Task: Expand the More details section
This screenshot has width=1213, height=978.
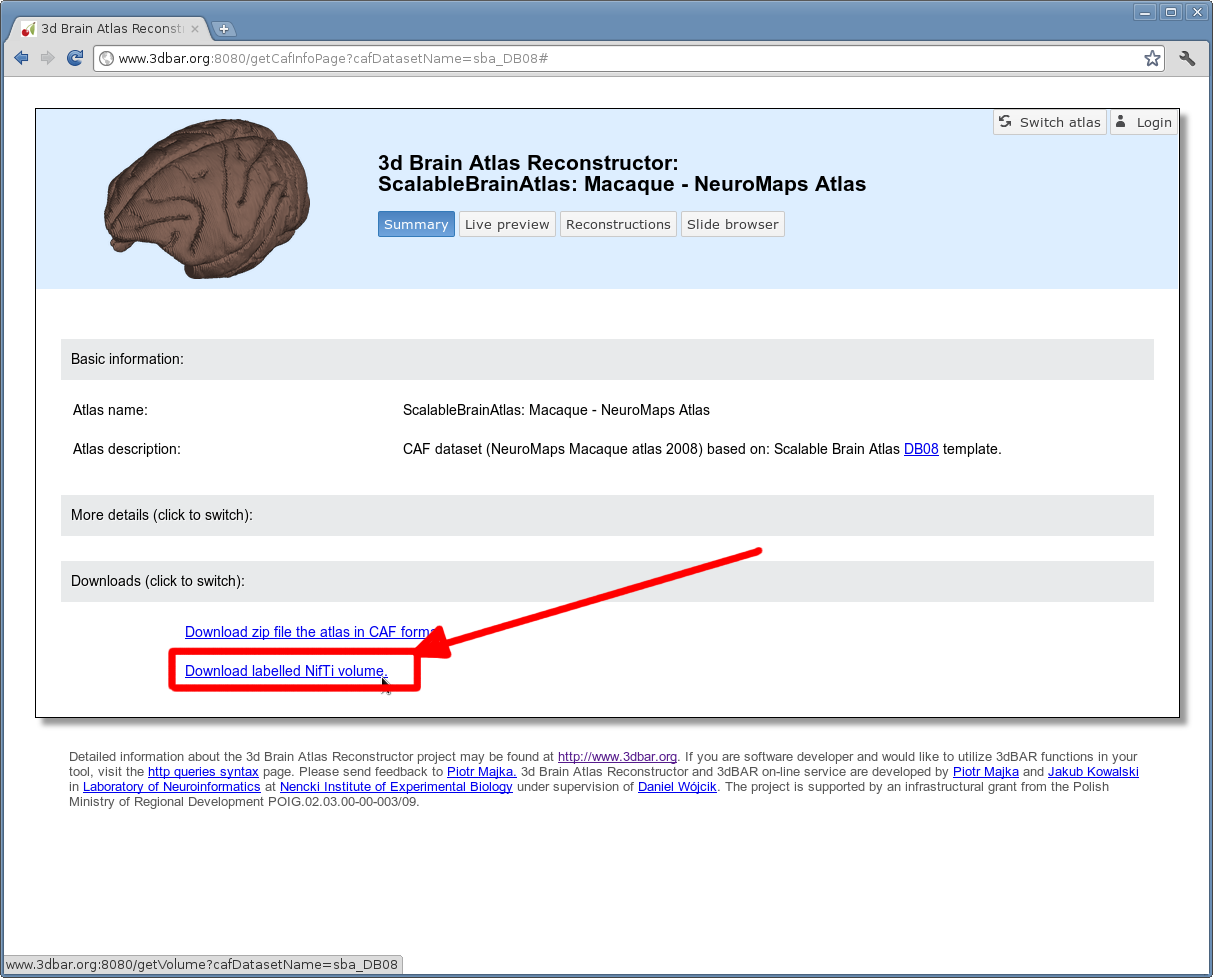Action: pos(162,515)
